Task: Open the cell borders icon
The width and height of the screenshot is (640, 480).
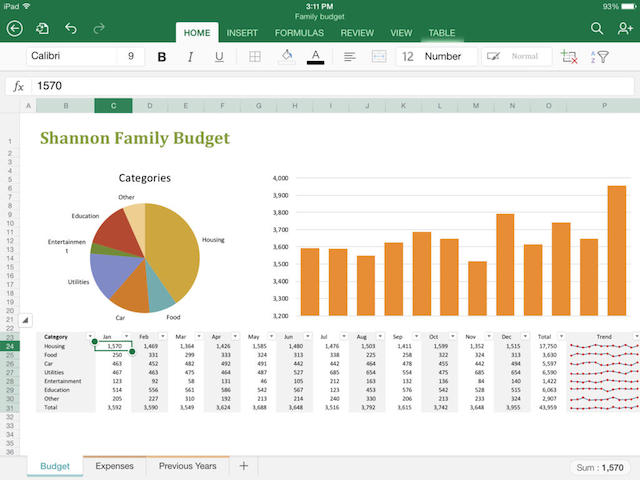Action: click(x=255, y=56)
